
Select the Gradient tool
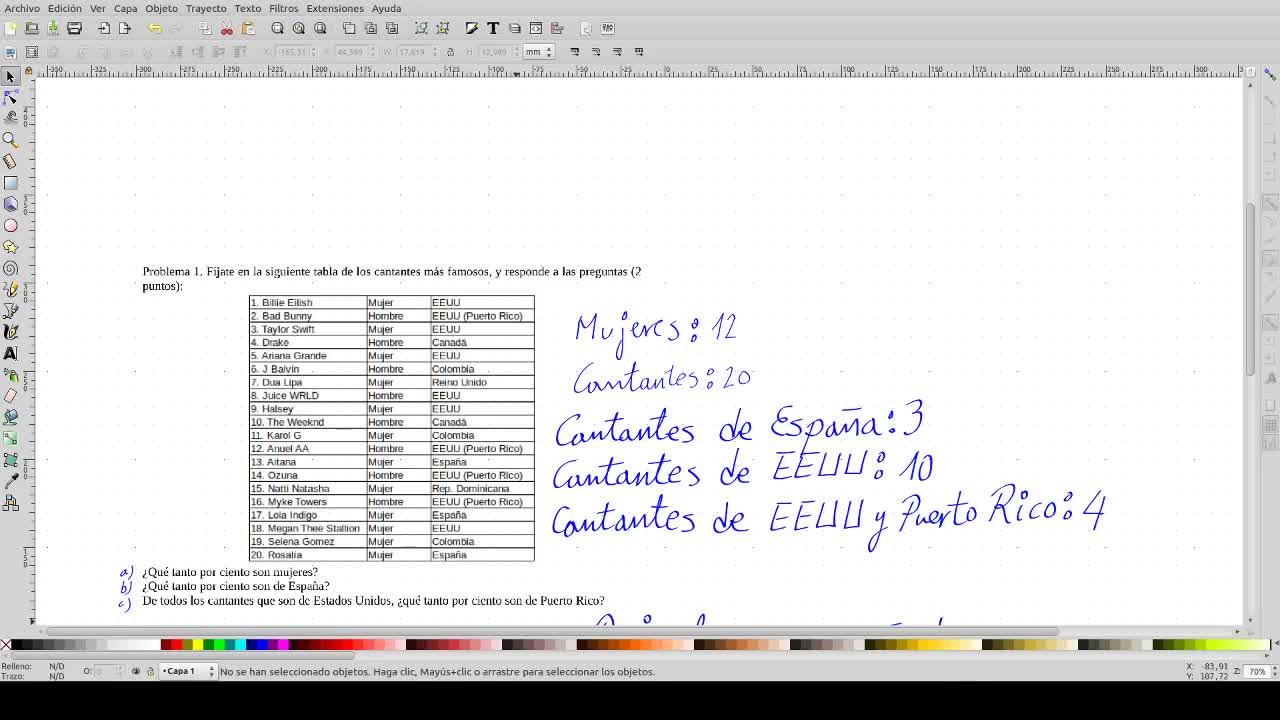pos(11,439)
